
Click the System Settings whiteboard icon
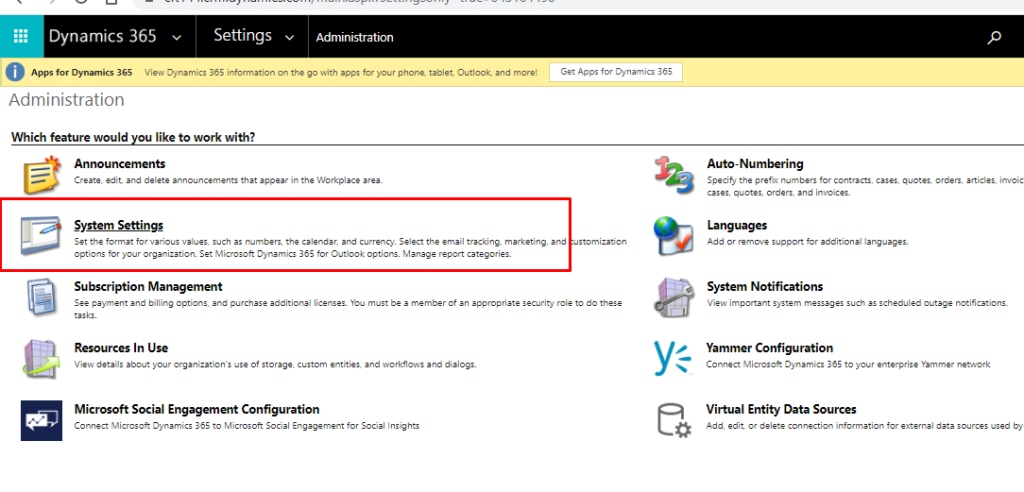click(41, 236)
